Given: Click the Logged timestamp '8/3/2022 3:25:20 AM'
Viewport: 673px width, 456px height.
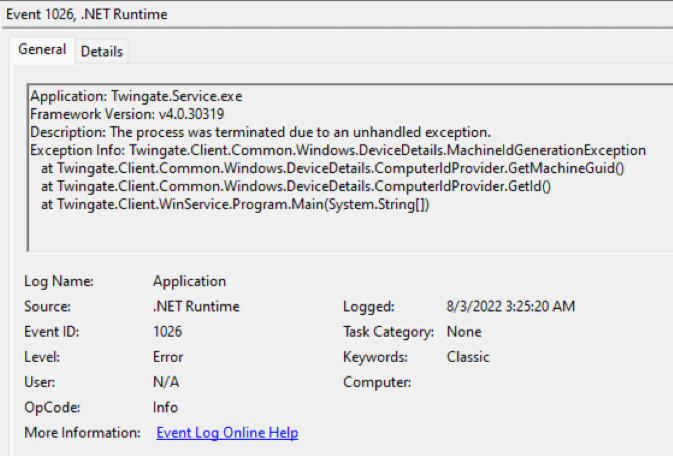Looking at the screenshot, I should (511, 307).
